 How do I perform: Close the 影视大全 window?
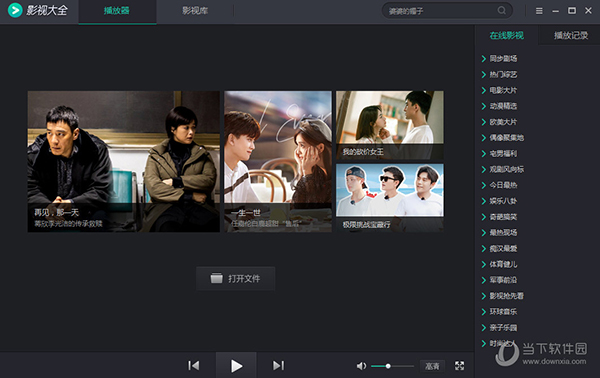coord(589,11)
